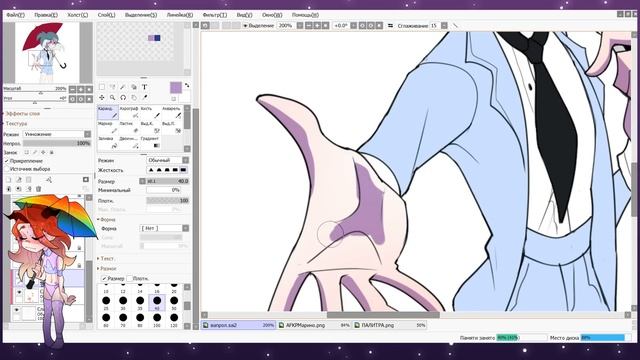This screenshot has width=640, height=360.
Task: Choose the Заливка bucket fill tool
Action: (108, 142)
